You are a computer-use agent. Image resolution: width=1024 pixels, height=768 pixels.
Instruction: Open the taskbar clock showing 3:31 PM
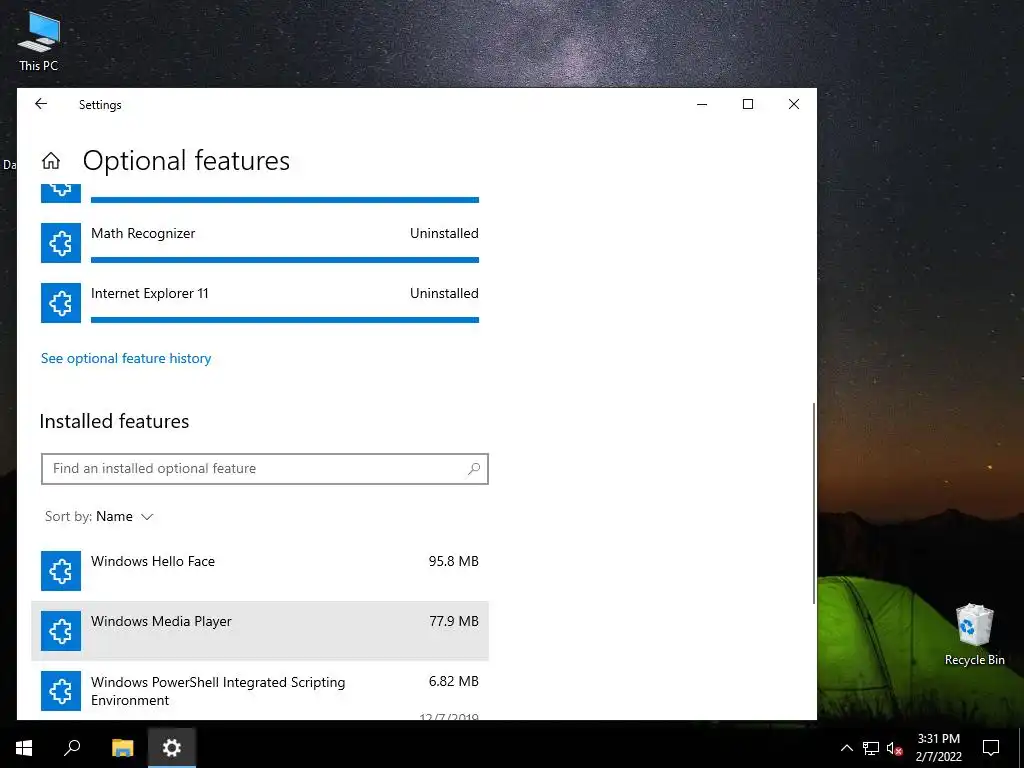pos(938,748)
